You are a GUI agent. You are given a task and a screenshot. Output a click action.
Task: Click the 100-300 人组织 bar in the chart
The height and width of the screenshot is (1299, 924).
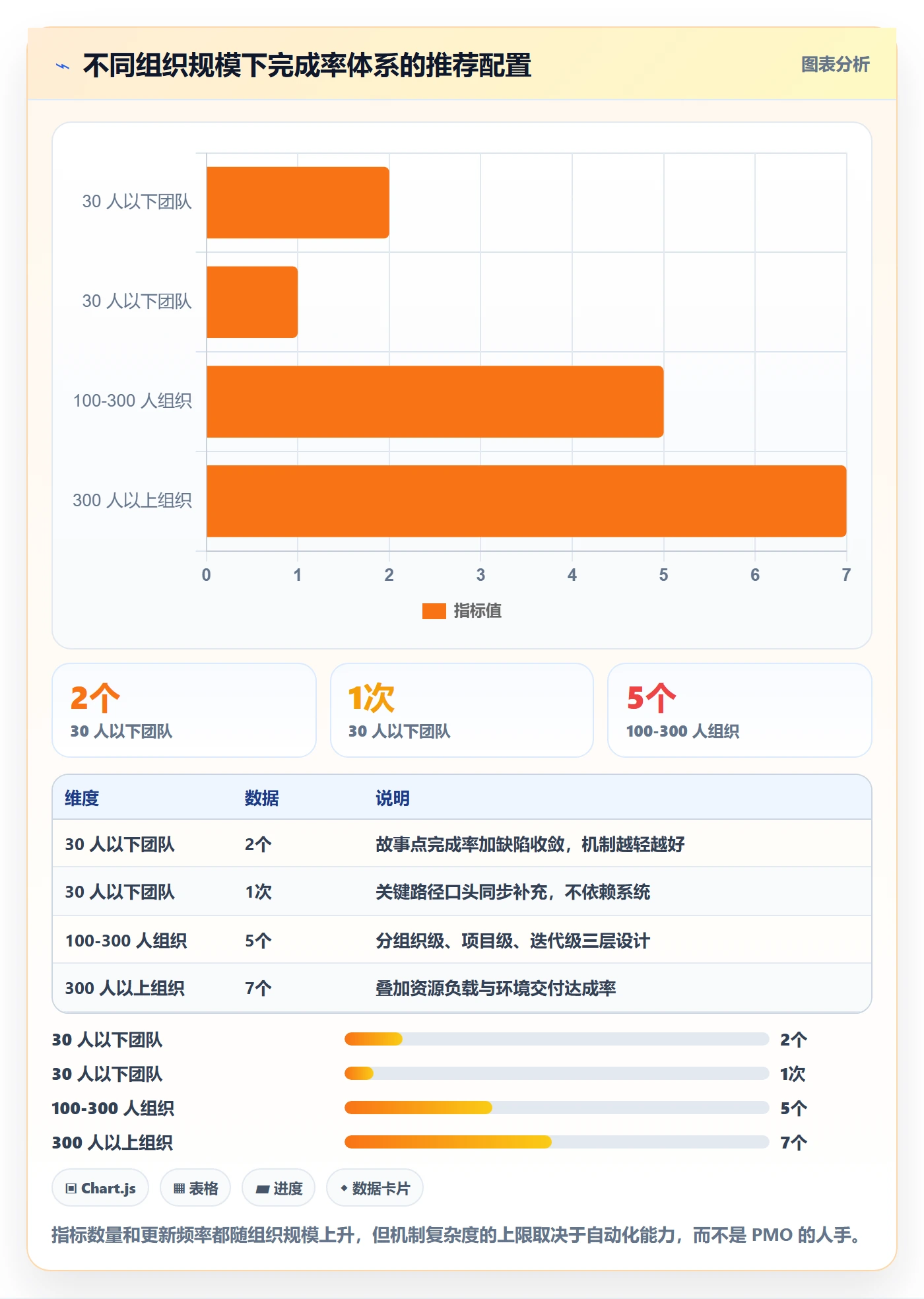[435, 401]
